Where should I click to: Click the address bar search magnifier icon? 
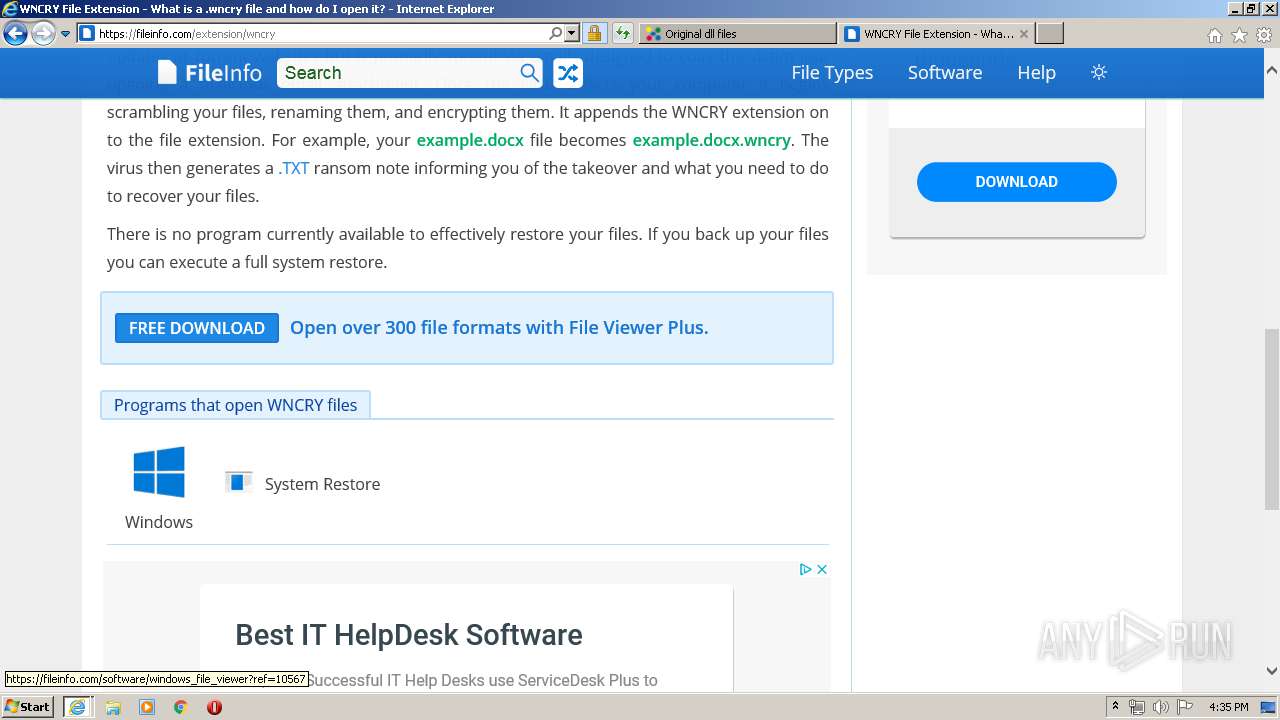click(556, 33)
